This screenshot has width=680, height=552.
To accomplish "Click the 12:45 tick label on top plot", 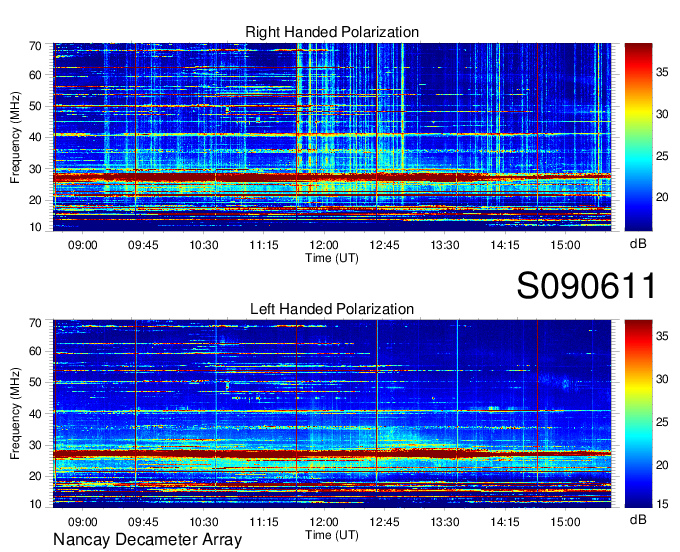I will 384,245.
